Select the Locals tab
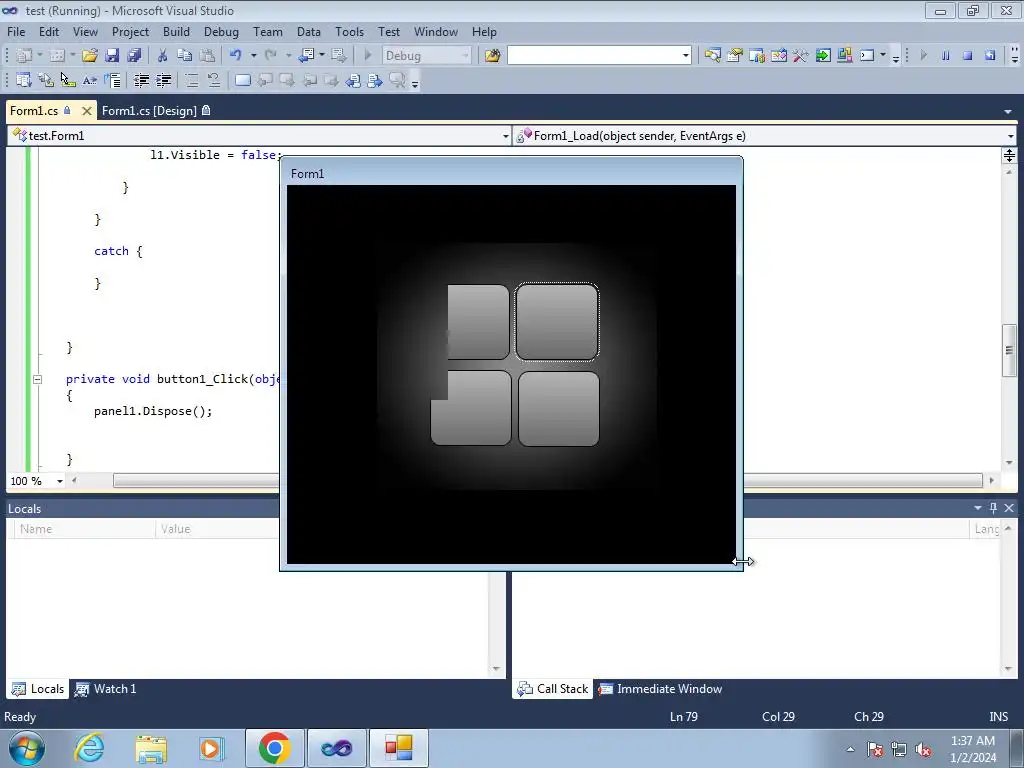Screen dimensions: 1024x768 tap(38, 688)
